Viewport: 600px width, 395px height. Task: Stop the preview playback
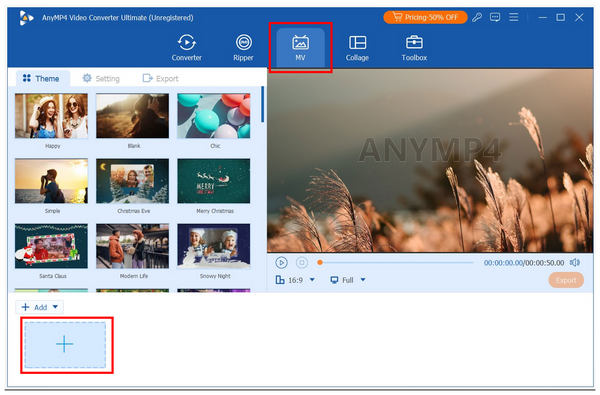tap(302, 263)
